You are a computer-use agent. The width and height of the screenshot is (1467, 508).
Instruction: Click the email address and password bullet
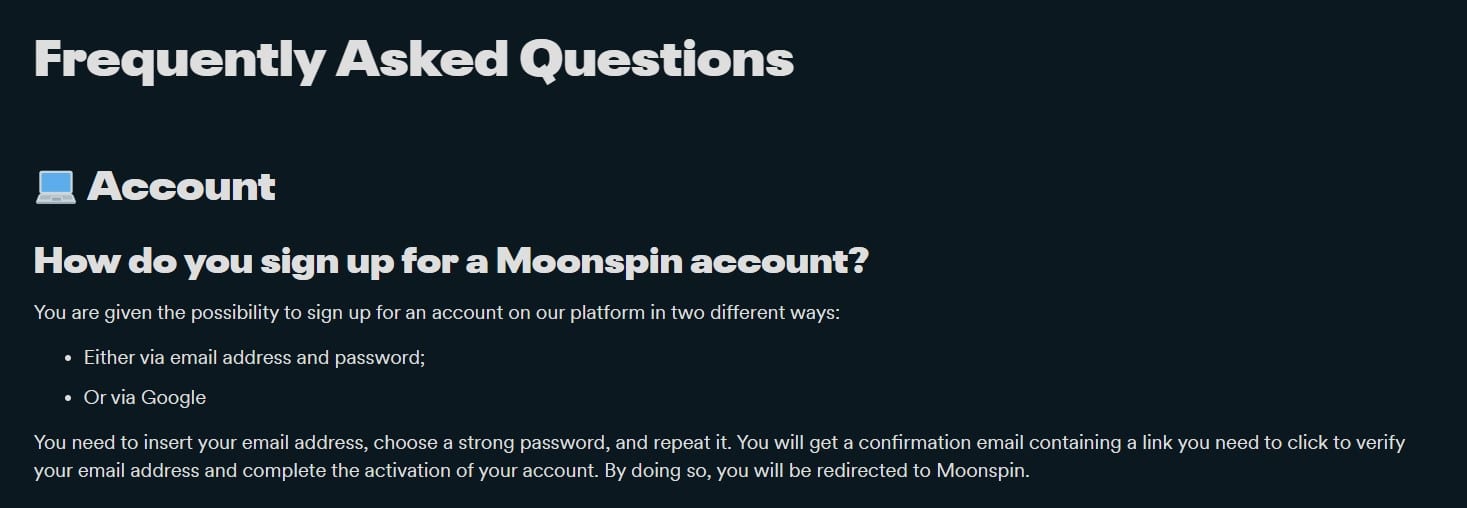(x=255, y=357)
